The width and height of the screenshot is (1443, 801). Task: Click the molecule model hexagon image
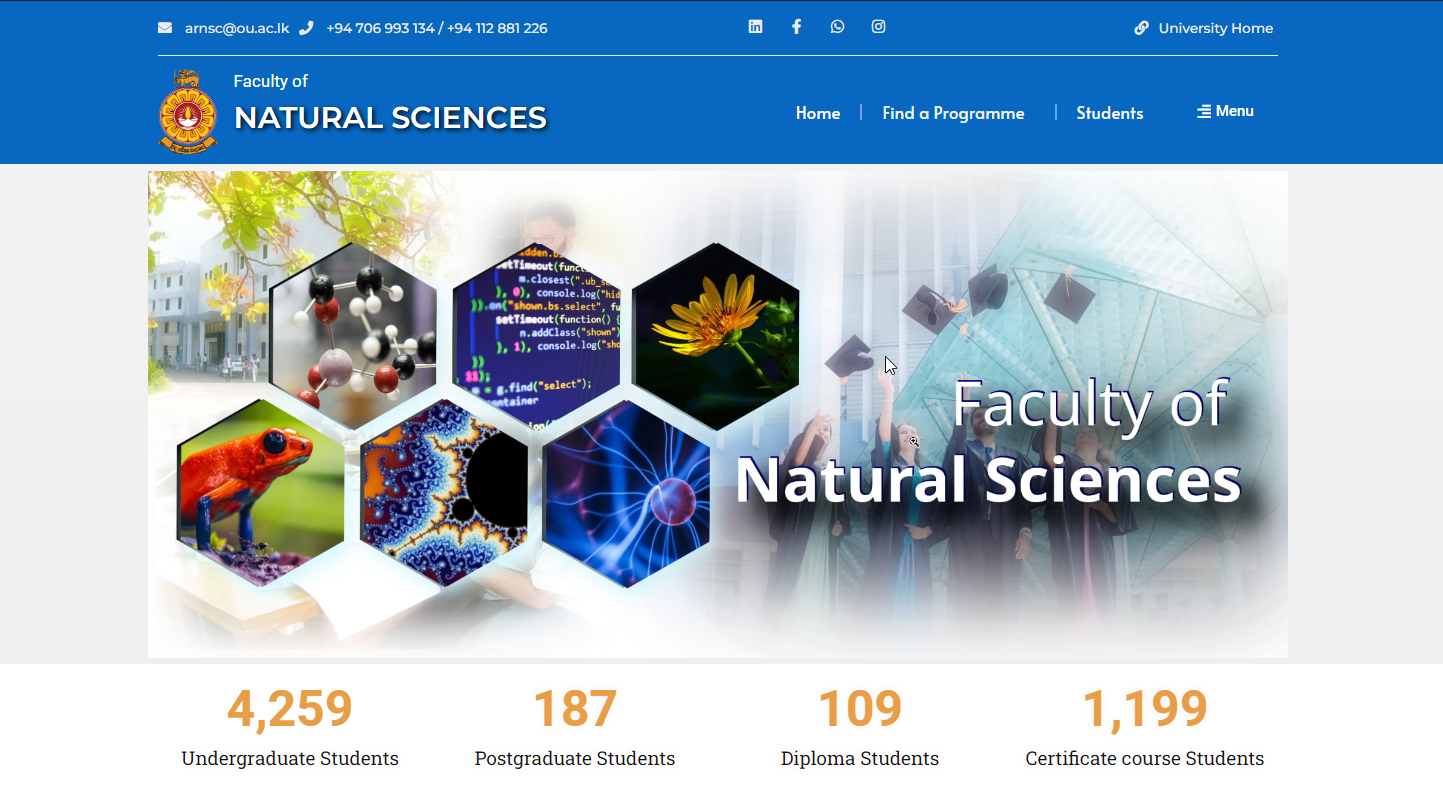click(x=353, y=335)
